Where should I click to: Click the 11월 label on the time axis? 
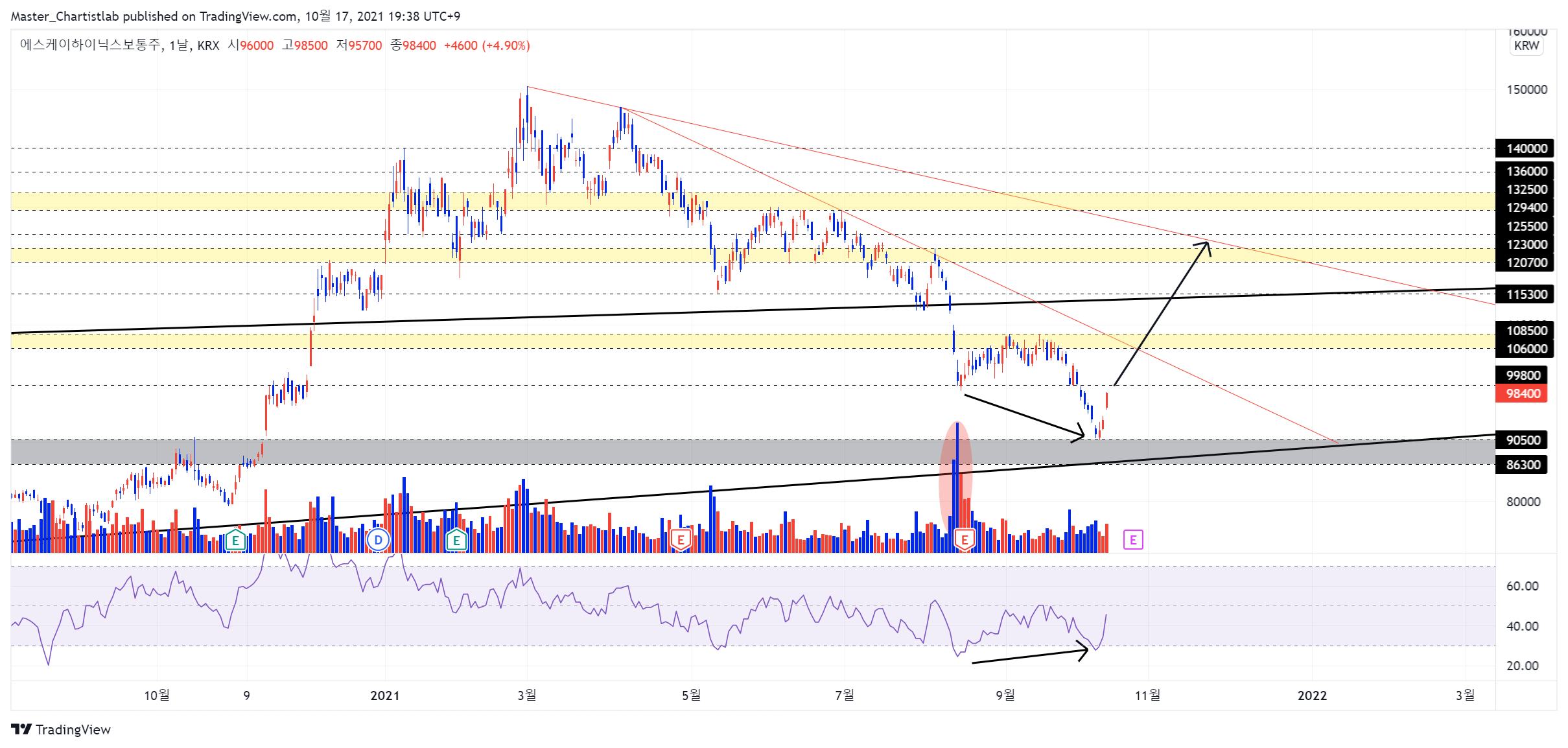tap(1147, 695)
